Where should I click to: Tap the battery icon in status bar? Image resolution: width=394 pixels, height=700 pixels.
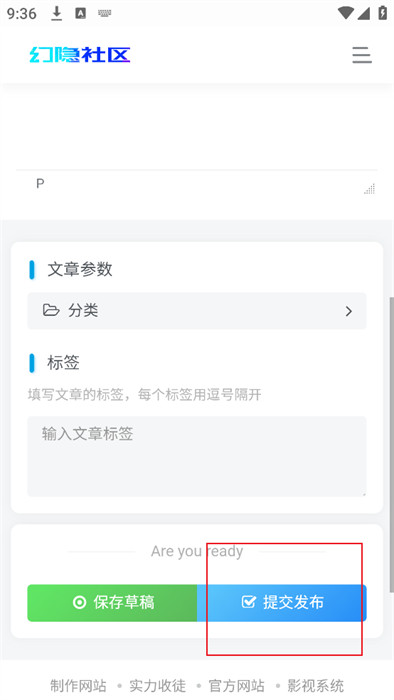382,12
